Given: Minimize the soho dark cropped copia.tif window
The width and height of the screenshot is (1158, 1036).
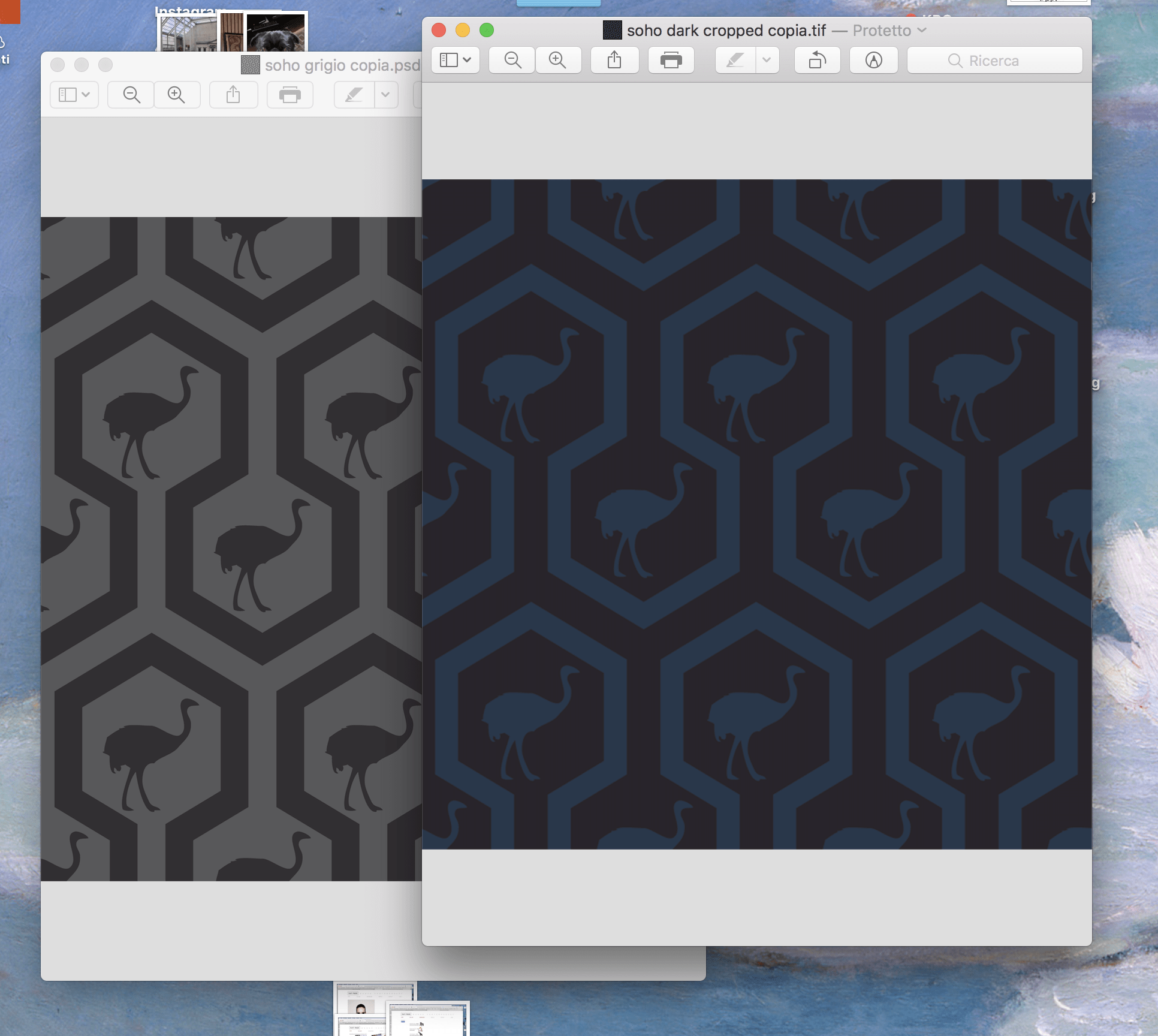Looking at the screenshot, I should 463,30.
